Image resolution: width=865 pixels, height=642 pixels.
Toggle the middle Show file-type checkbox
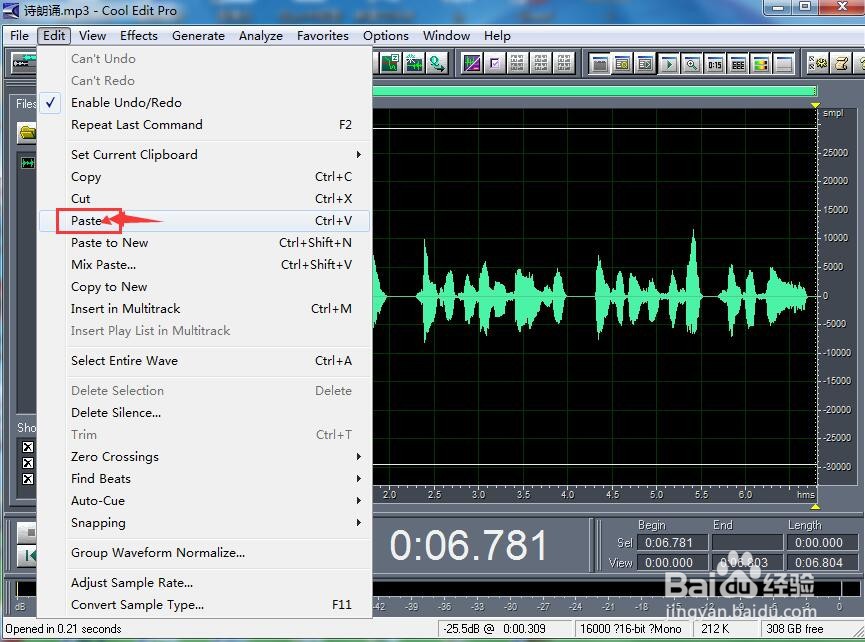(x=28, y=463)
